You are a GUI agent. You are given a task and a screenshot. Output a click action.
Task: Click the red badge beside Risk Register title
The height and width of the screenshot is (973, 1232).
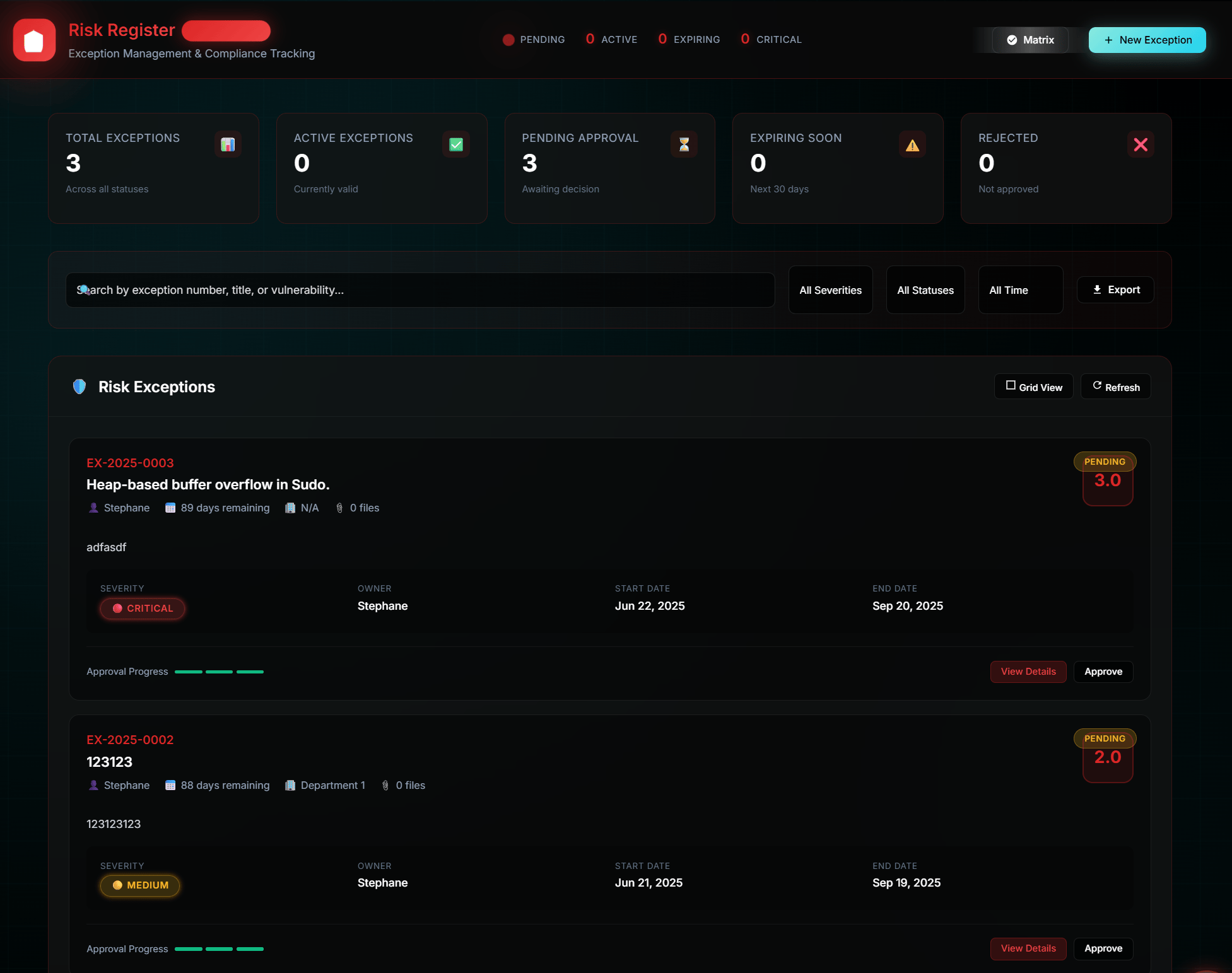(226, 30)
